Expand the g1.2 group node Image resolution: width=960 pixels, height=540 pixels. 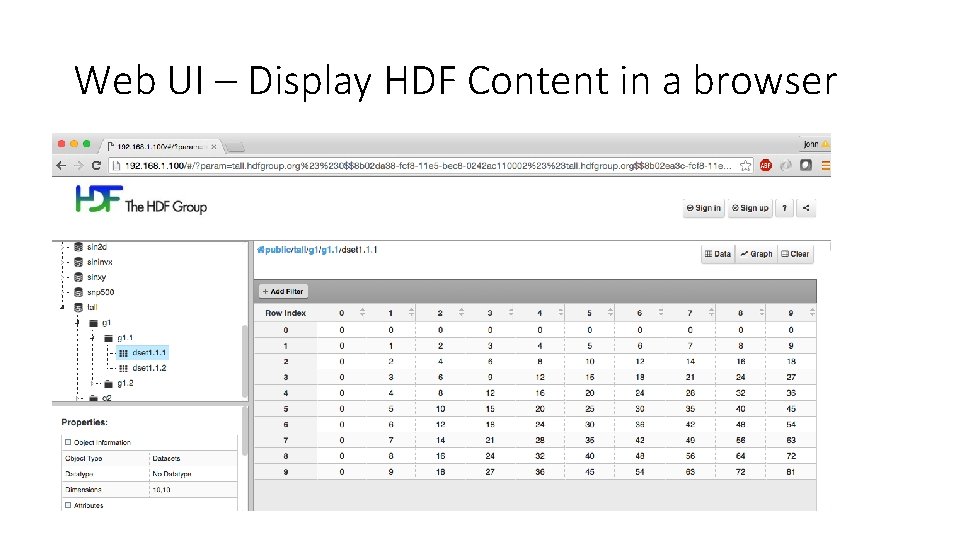(93, 383)
